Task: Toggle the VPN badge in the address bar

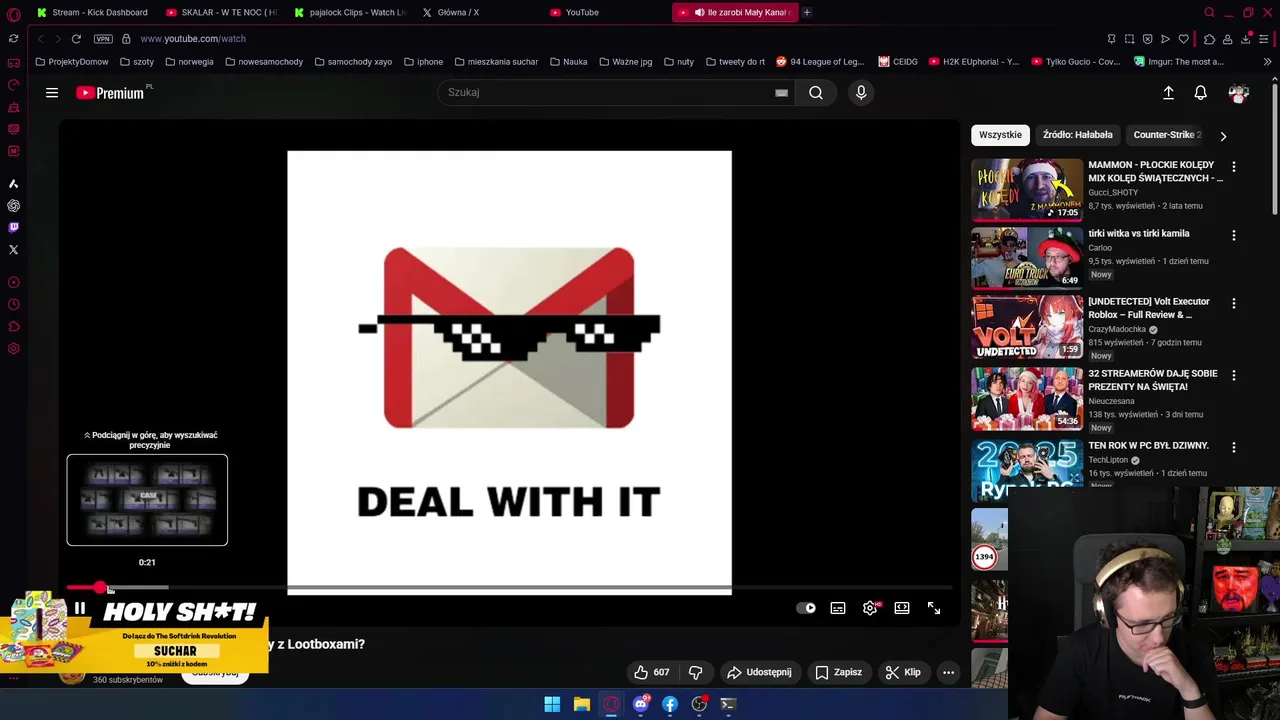Action: click(103, 39)
